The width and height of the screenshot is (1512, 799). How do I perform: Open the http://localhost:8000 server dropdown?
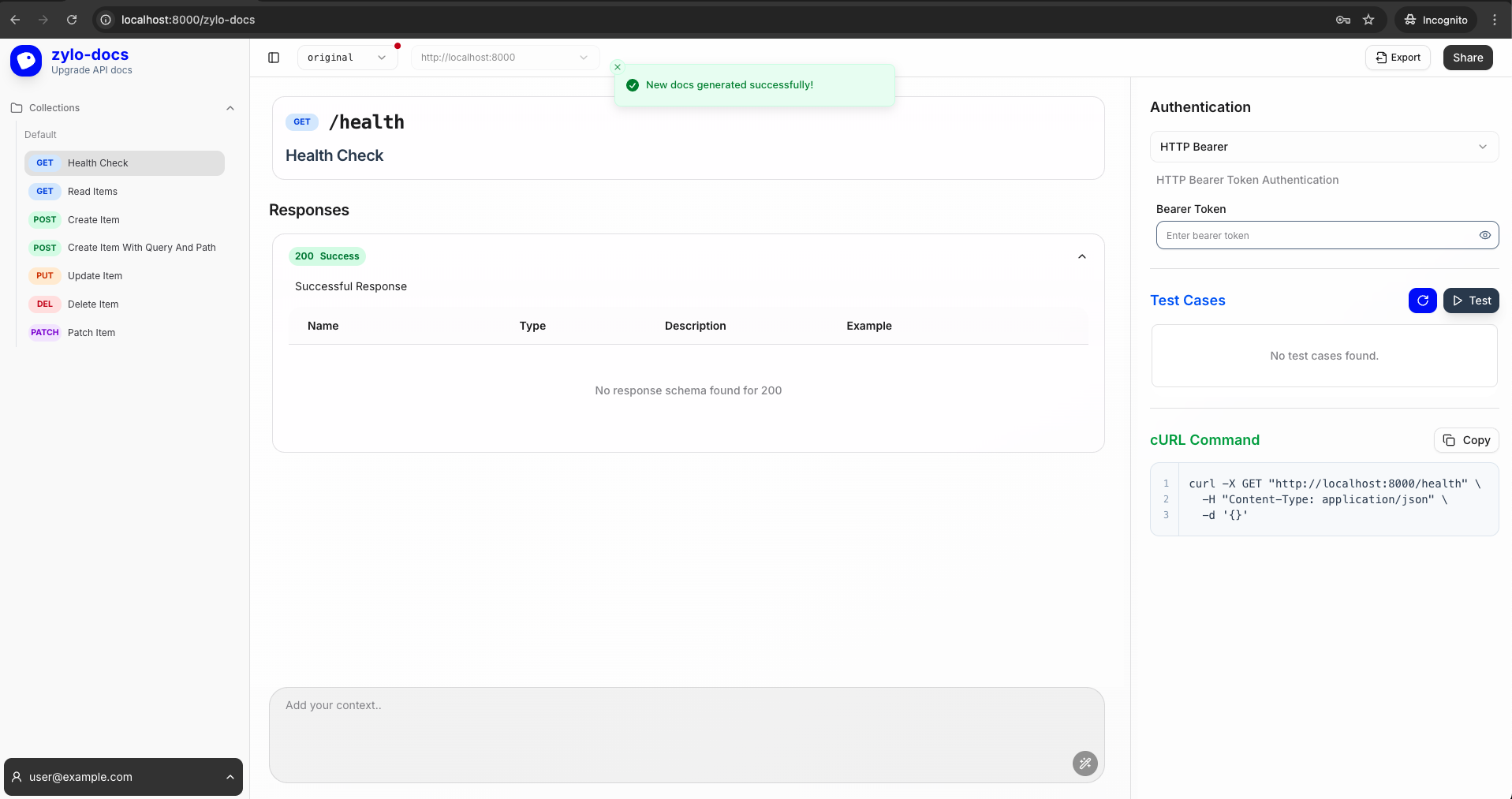coord(505,58)
